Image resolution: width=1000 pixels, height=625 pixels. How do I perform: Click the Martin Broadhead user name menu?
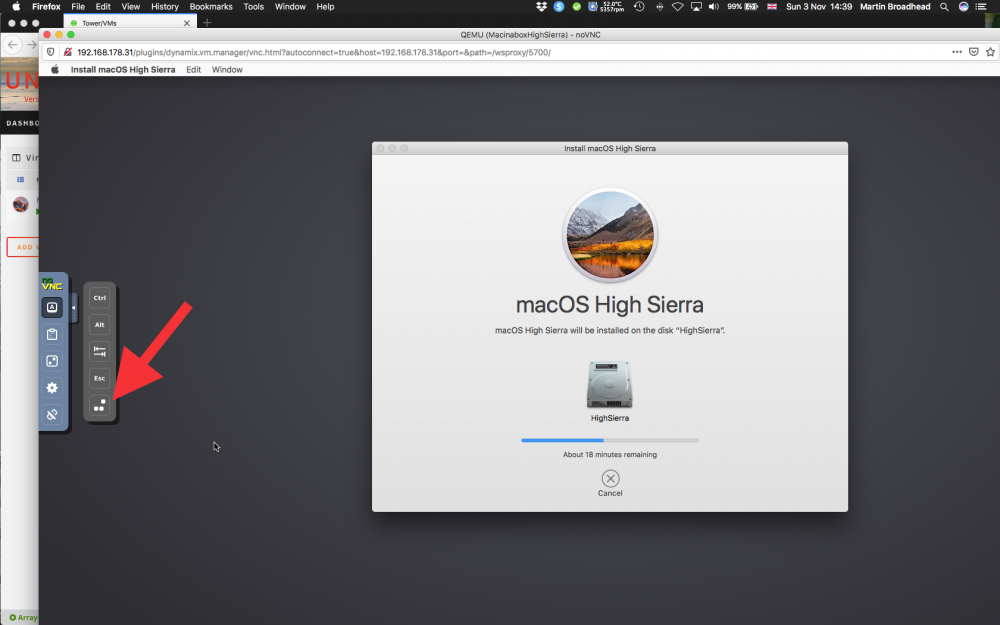[x=895, y=6]
